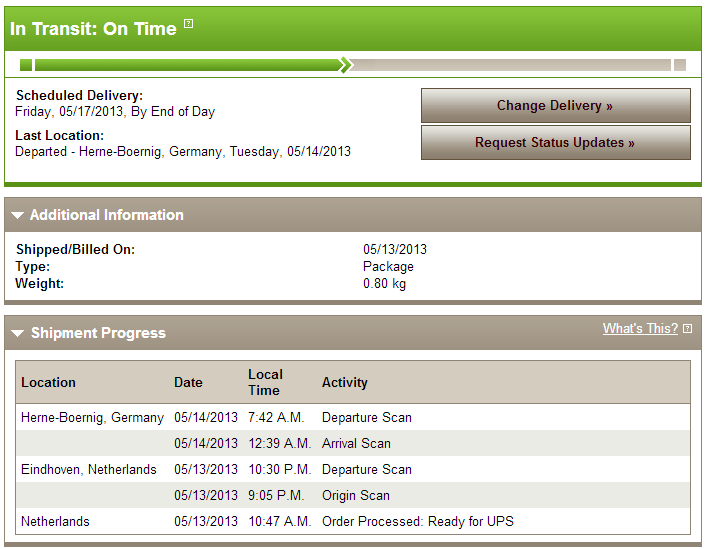Click the Change Delivery button
Image resolution: width=708 pixels, height=549 pixels.
(x=556, y=106)
